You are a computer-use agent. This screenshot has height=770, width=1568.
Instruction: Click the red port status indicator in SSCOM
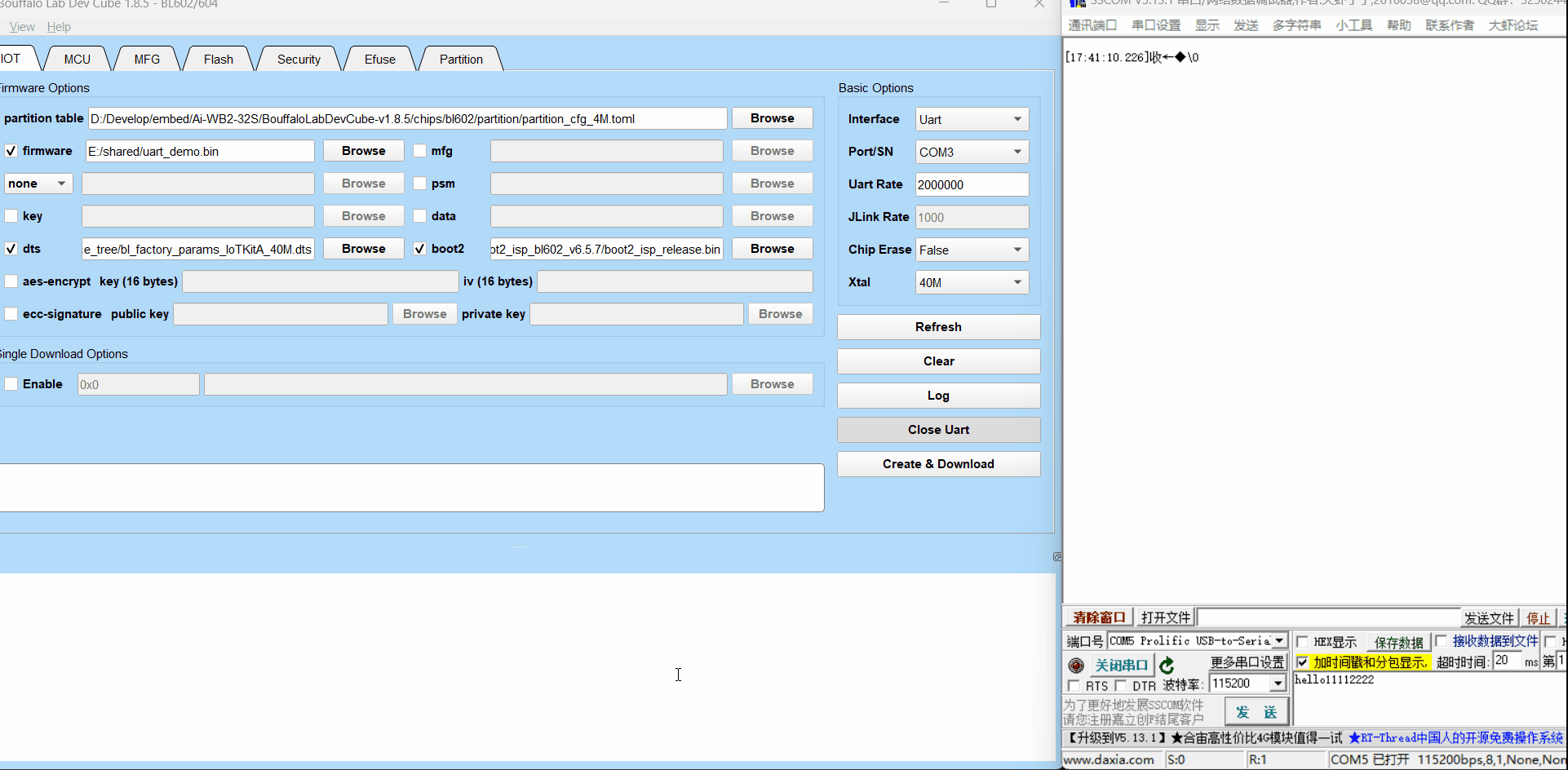[1076, 666]
